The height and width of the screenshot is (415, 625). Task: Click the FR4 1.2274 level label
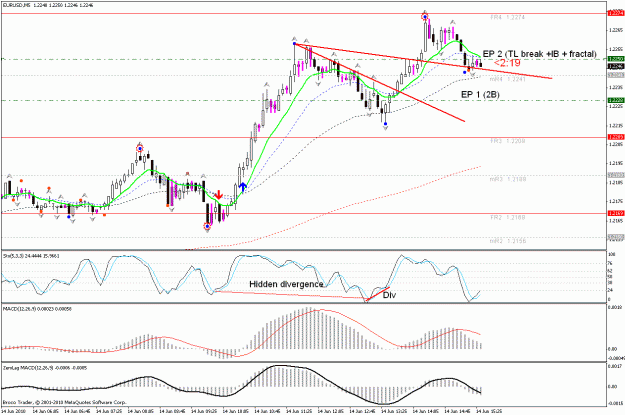coord(507,18)
